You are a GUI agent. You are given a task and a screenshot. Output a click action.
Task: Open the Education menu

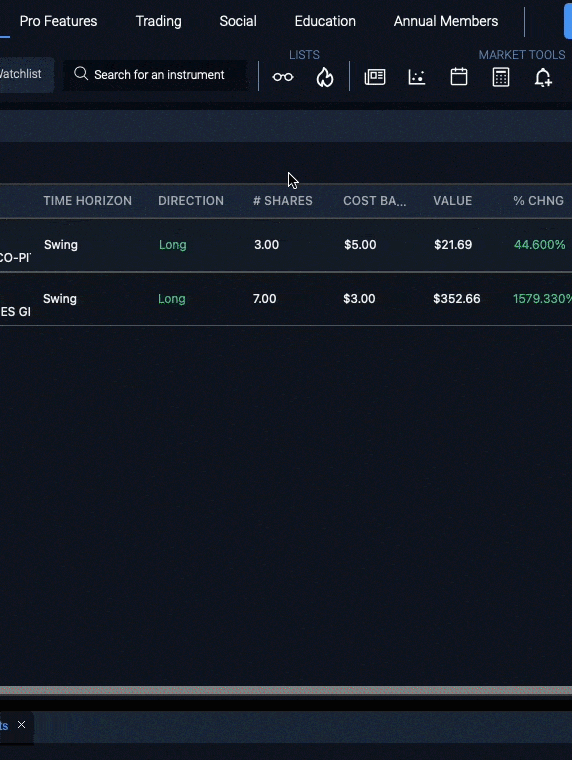tap(325, 21)
